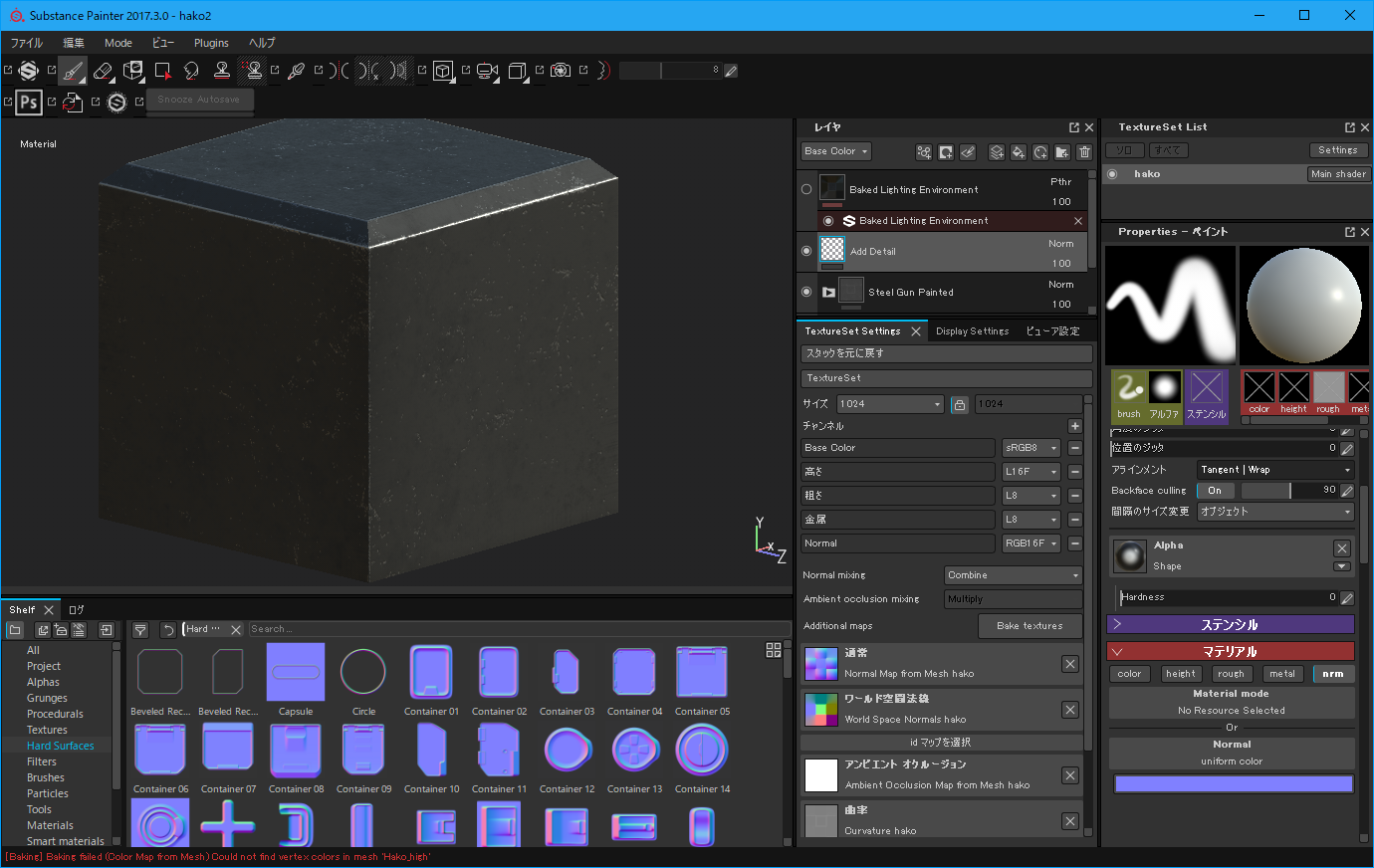Viewport: 1374px width, 868px height.
Task: Click the Normal uniform color swatch
Action: pyautogui.click(x=1233, y=784)
